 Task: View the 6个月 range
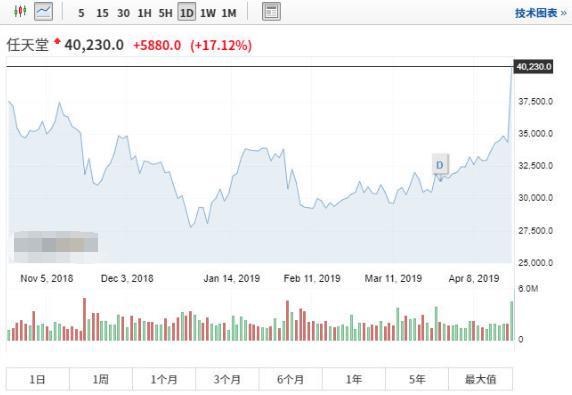point(290,379)
